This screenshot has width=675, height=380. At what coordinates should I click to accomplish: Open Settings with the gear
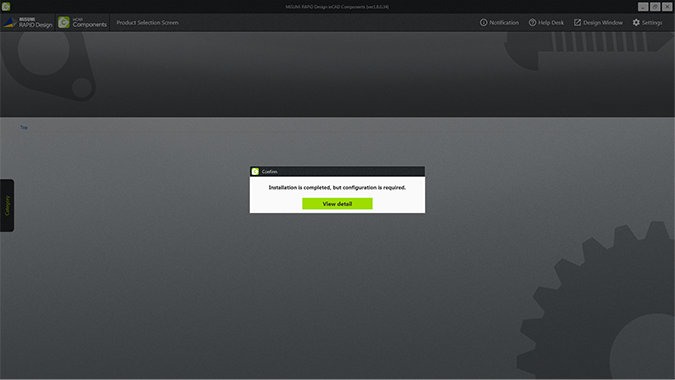[x=647, y=22]
